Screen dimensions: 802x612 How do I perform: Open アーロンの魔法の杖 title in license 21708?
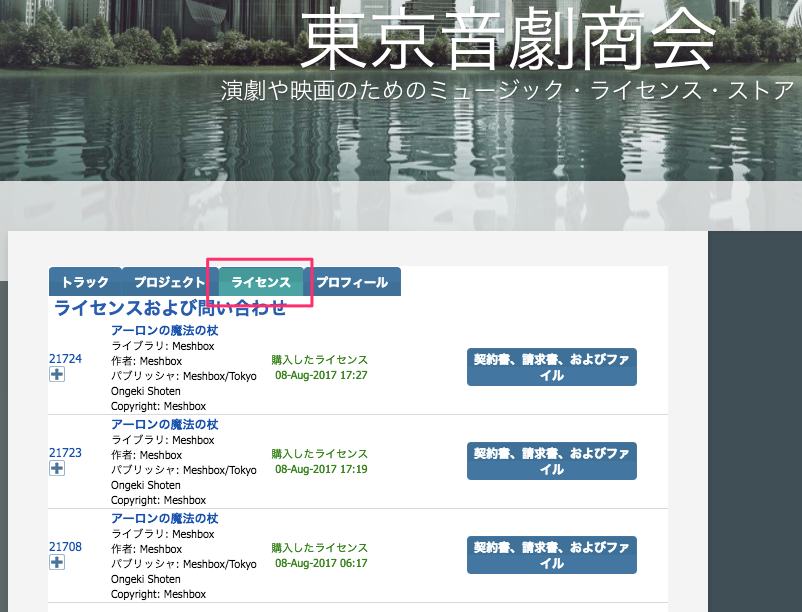[x=164, y=519]
